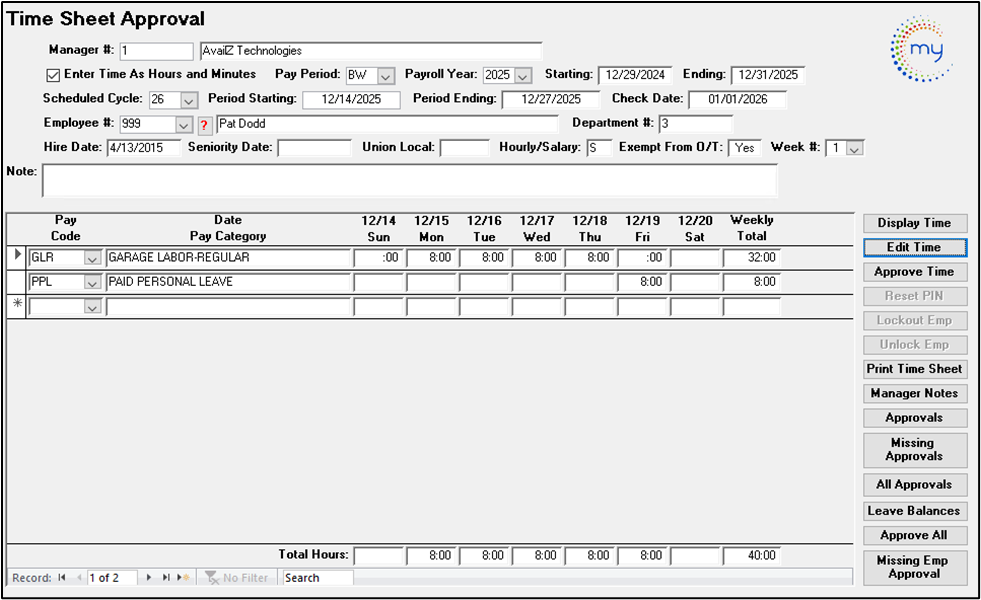The width and height of the screenshot is (981, 600).
Task: Click inside the Note text field
Action: (x=409, y=181)
